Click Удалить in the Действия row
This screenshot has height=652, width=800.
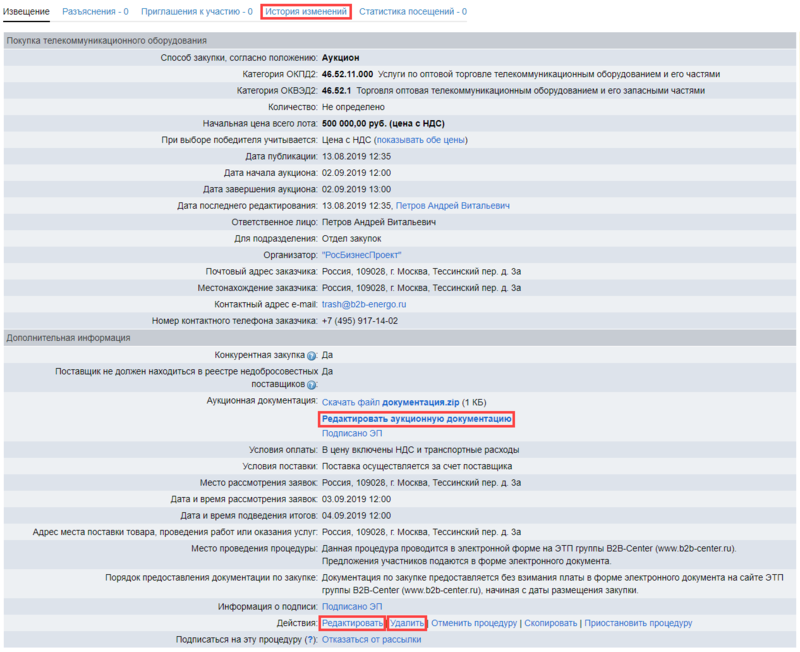[x=407, y=623]
